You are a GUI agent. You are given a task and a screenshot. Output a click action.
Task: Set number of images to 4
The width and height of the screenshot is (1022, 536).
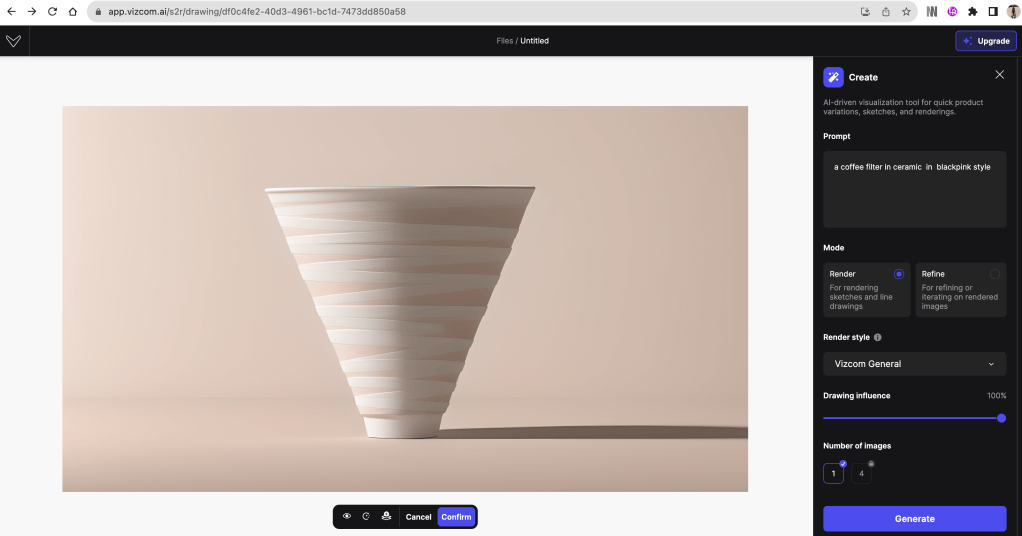point(861,473)
